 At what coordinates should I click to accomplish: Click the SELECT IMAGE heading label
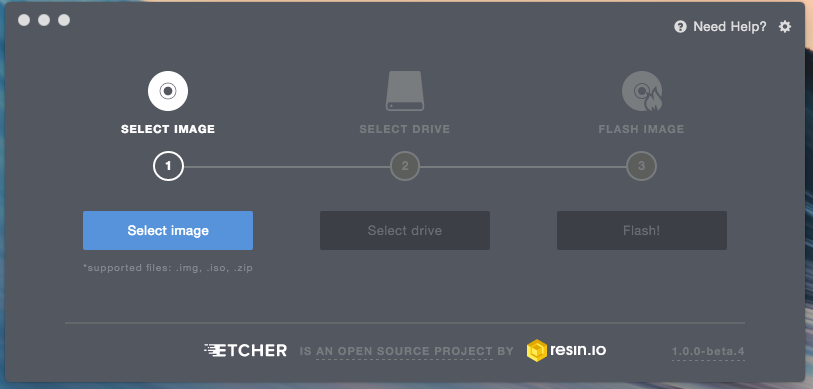[168, 129]
